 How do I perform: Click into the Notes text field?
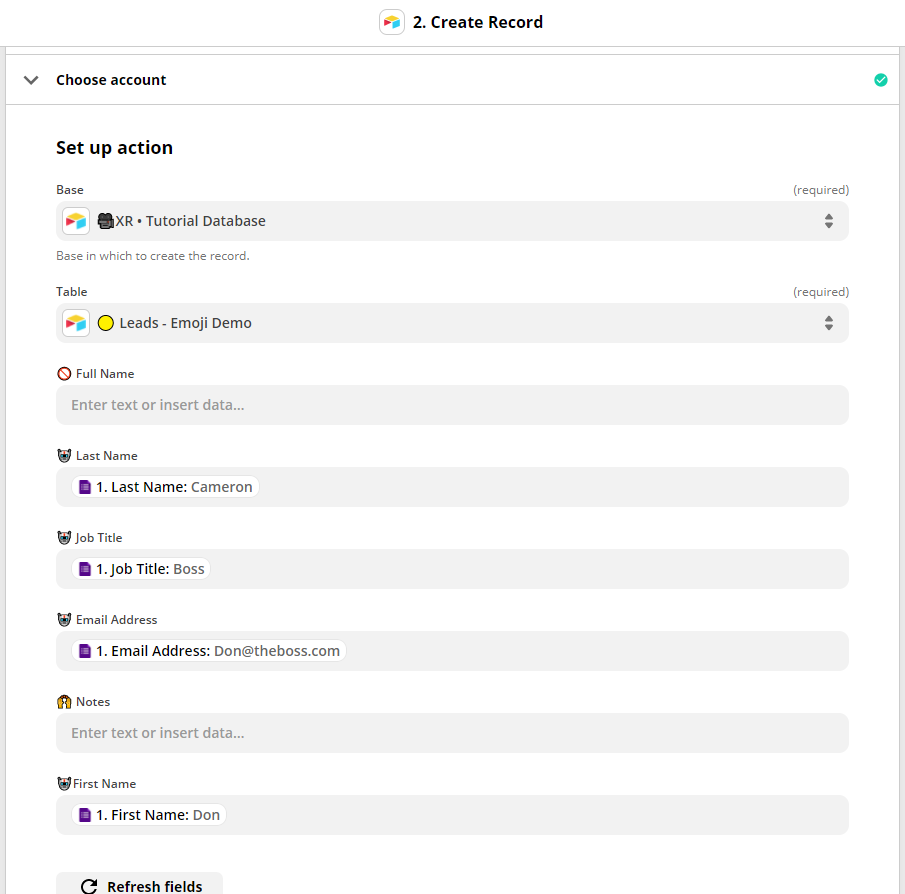pos(452,733)
